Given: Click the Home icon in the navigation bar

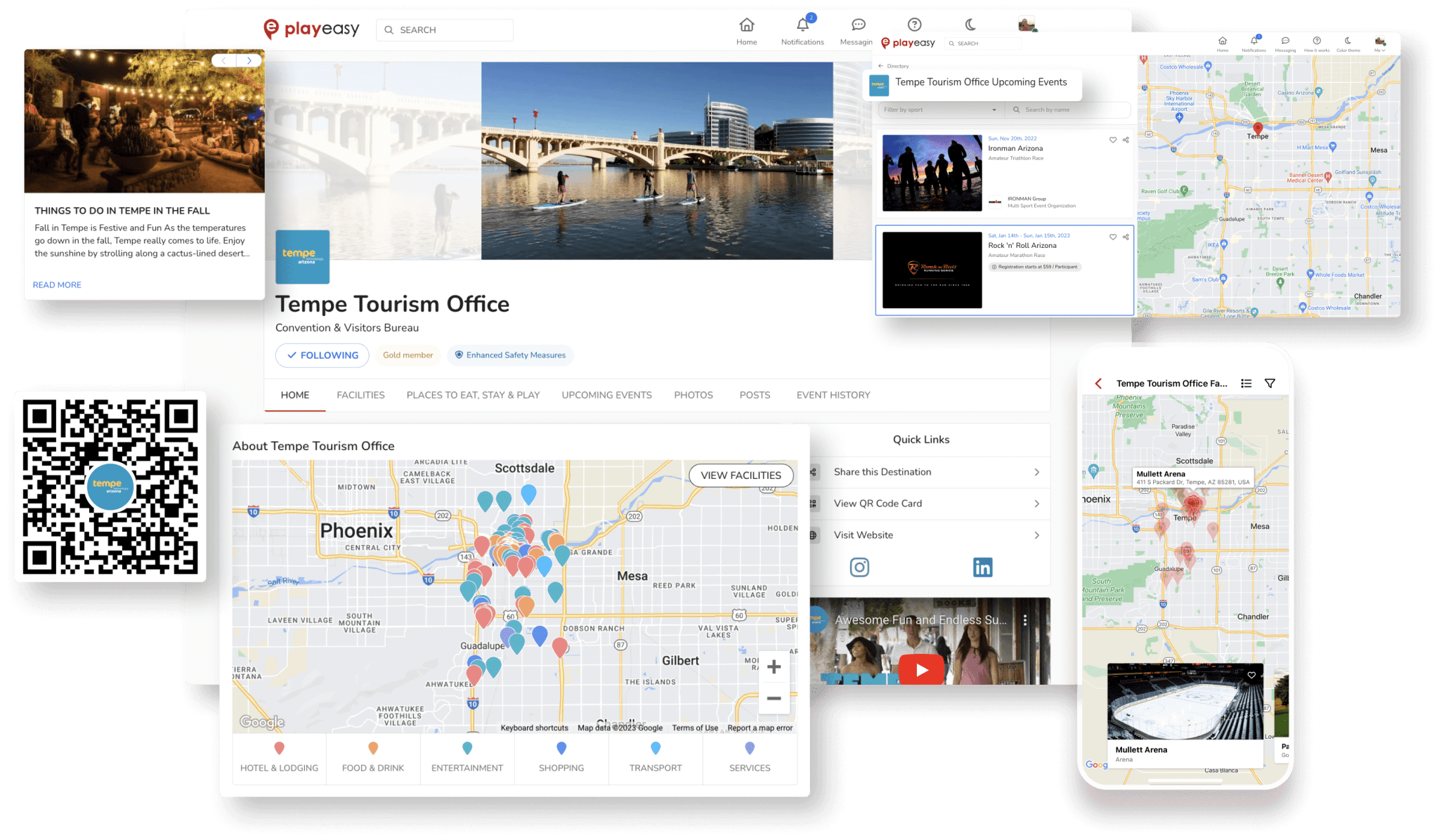Looking at the screenshot, I should click(x=746, y=24).
